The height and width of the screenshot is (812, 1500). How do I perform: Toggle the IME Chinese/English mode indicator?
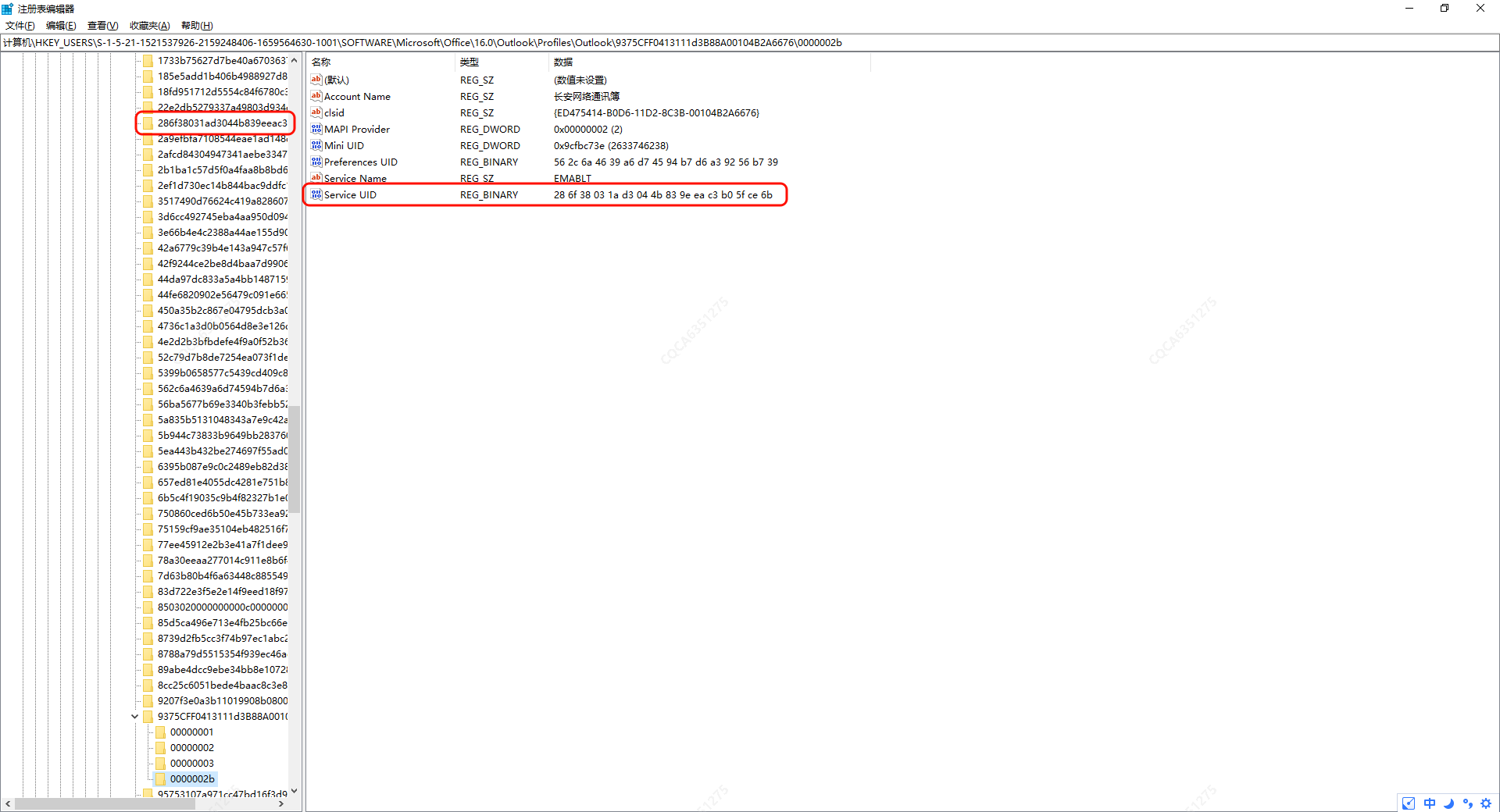coord(1430,803)
